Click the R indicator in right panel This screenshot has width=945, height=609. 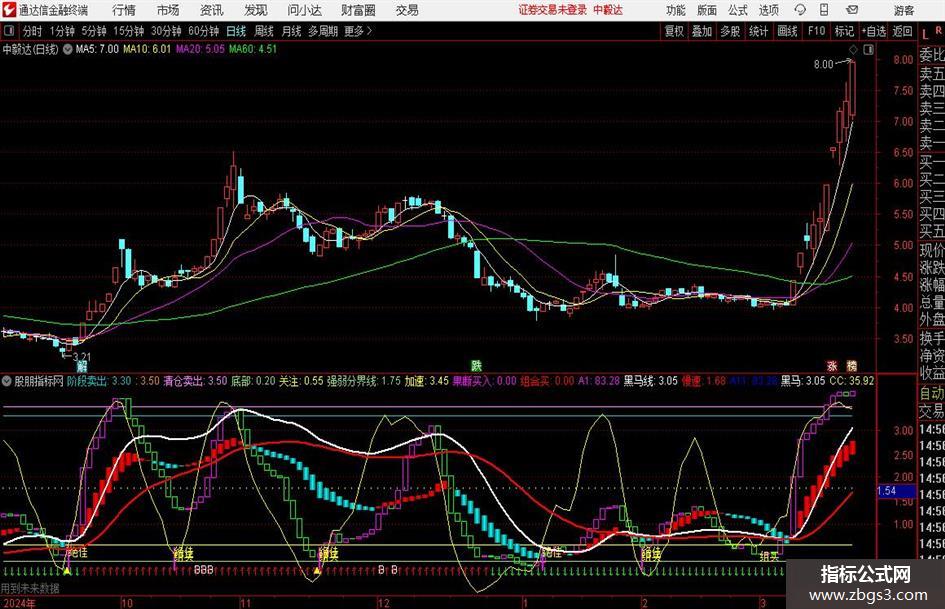[x=938, y=30]
